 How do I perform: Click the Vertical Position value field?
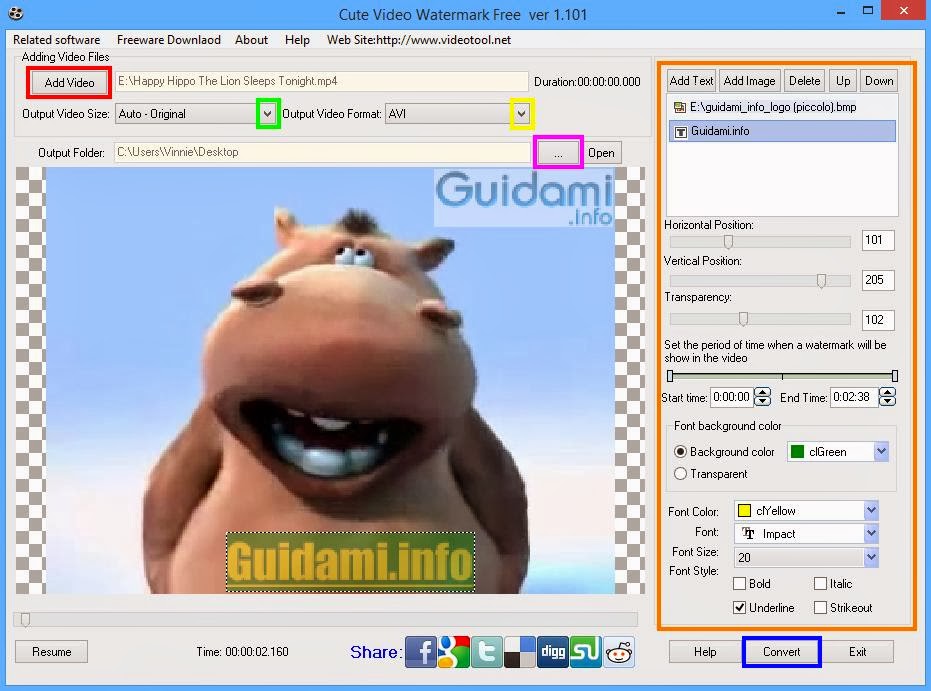tap(878, 280)
